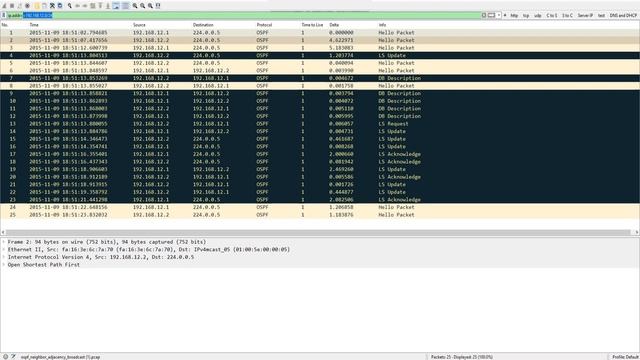Viewport: 640px width, 360px height.
Task: Expand Internet Protocol Version 4 row
Action: [x=4, y=257]
